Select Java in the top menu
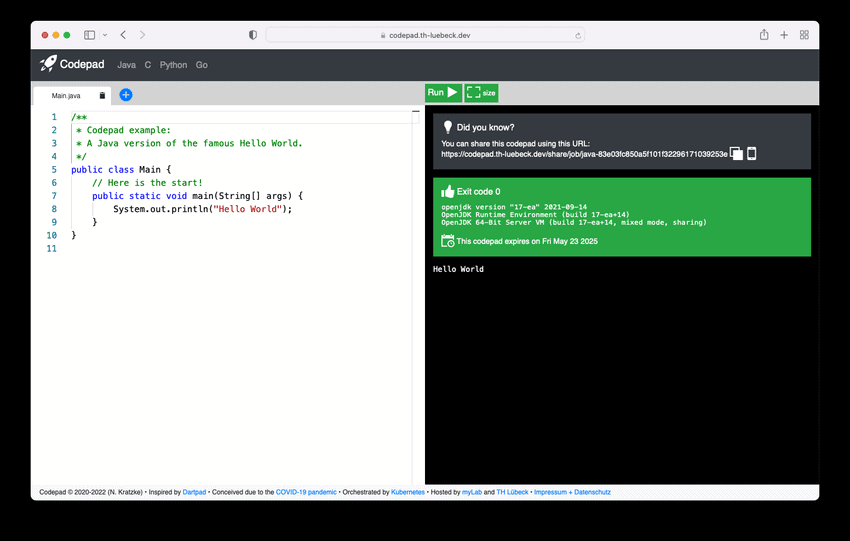The image size is (850, 541). point(126,65)
